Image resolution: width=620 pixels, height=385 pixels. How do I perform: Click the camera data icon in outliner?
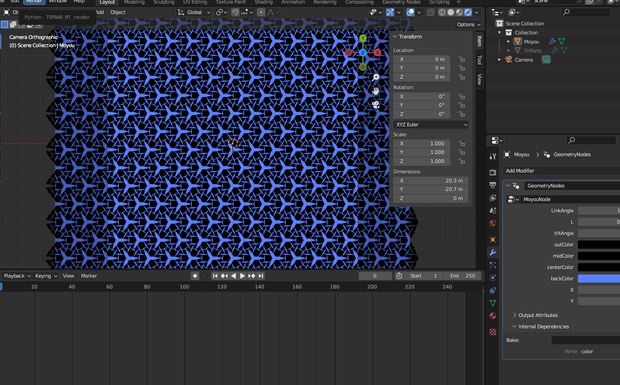pos(546,60)
